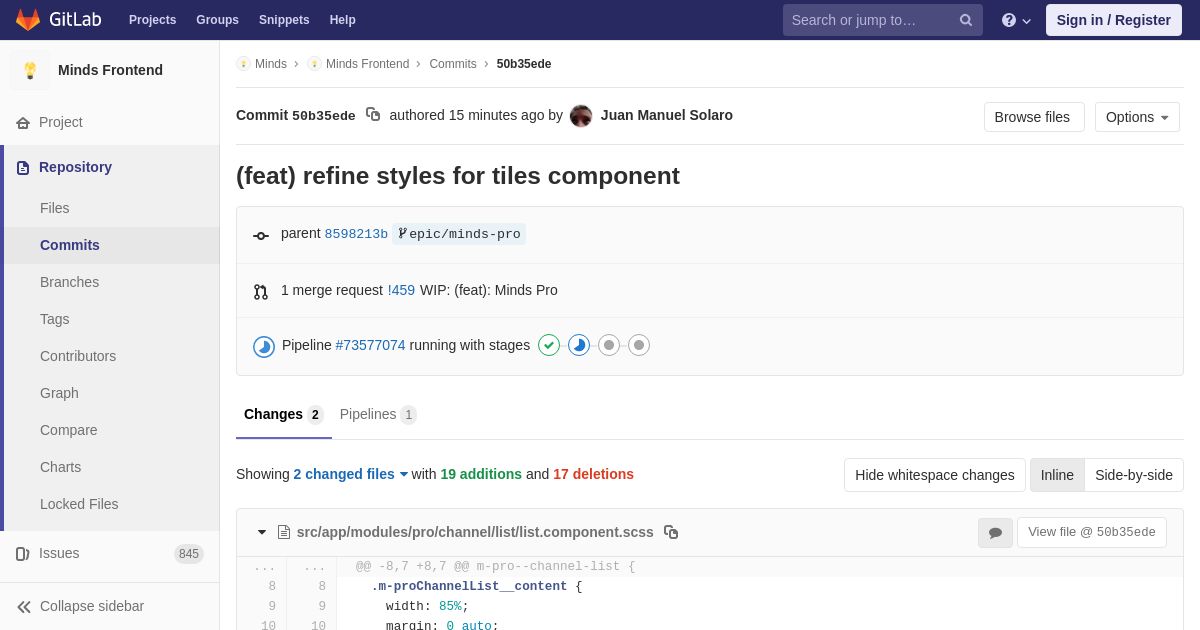Click the pipeline running status icon

(x=264, y=346)
